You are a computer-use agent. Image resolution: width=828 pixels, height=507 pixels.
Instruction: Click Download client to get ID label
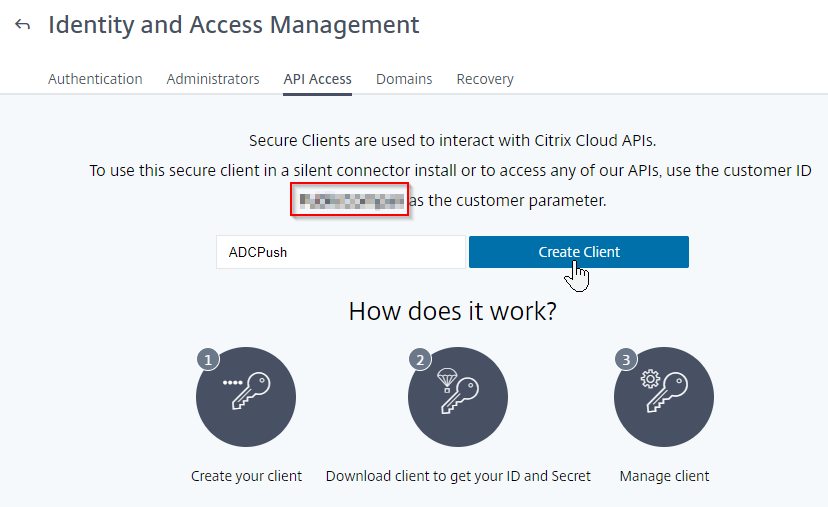[x=458, y=476]
